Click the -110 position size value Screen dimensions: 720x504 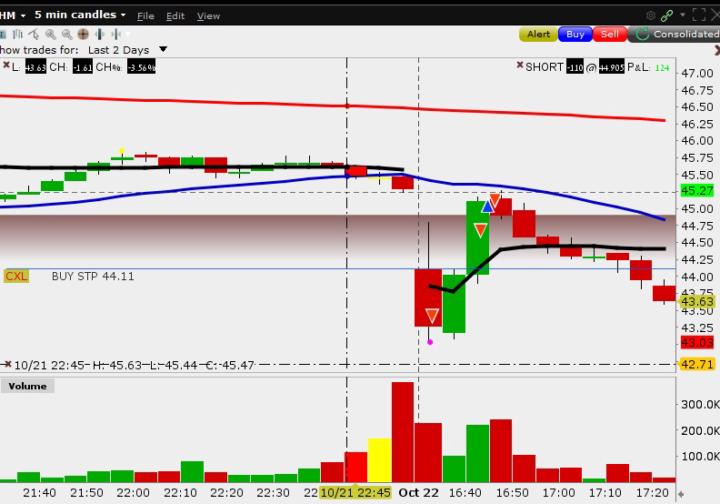[574, 67]
